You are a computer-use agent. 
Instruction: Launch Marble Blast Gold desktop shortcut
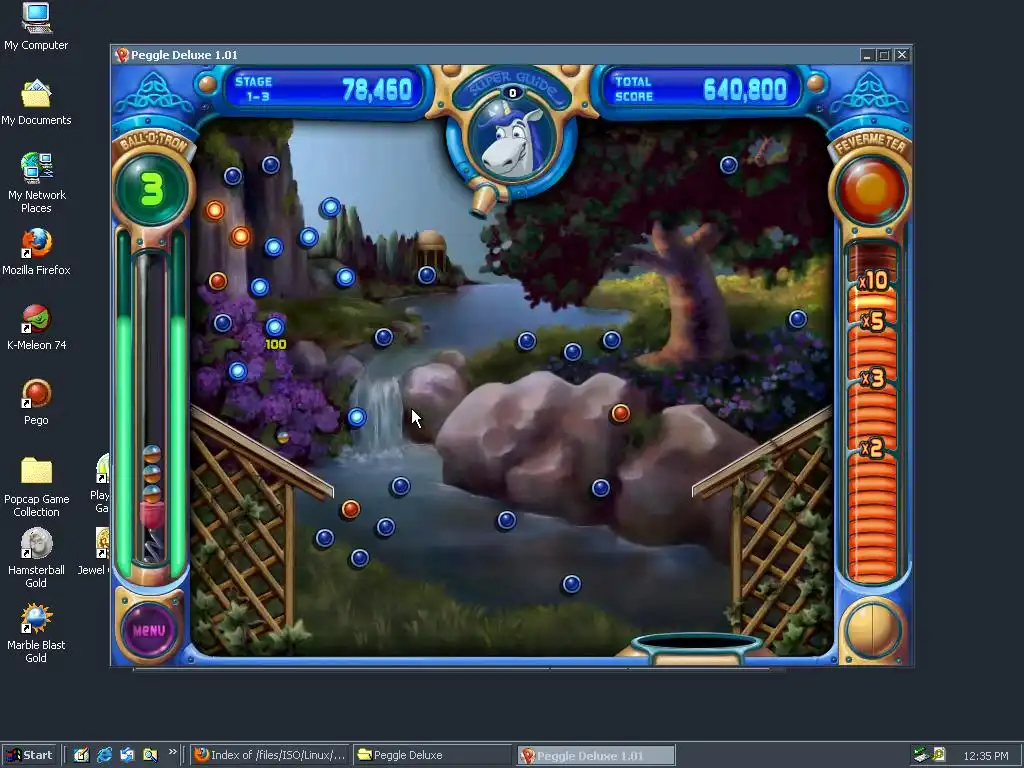pos(36,633)
